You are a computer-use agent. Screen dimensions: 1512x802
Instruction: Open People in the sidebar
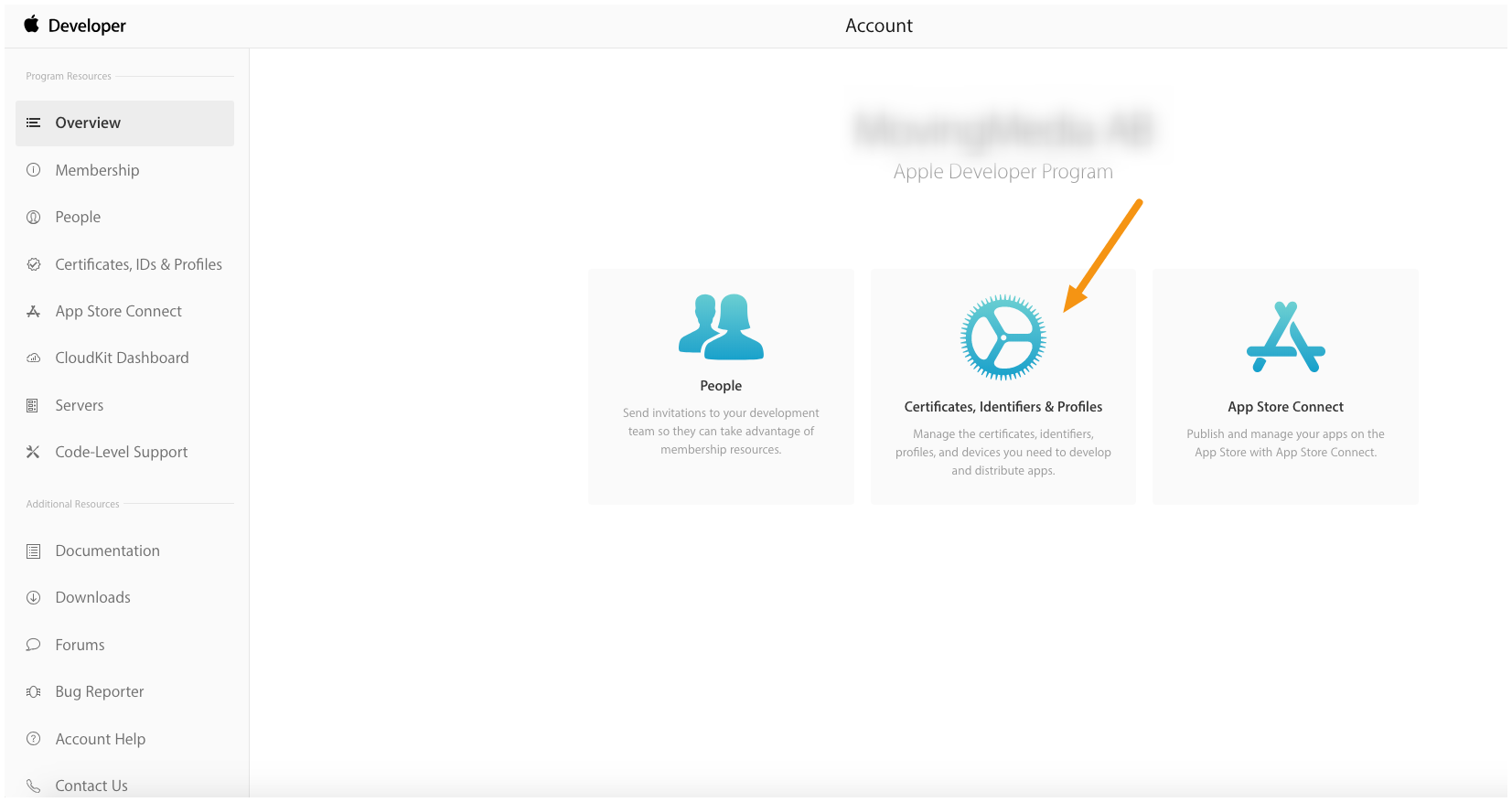(x=78, y=217)
